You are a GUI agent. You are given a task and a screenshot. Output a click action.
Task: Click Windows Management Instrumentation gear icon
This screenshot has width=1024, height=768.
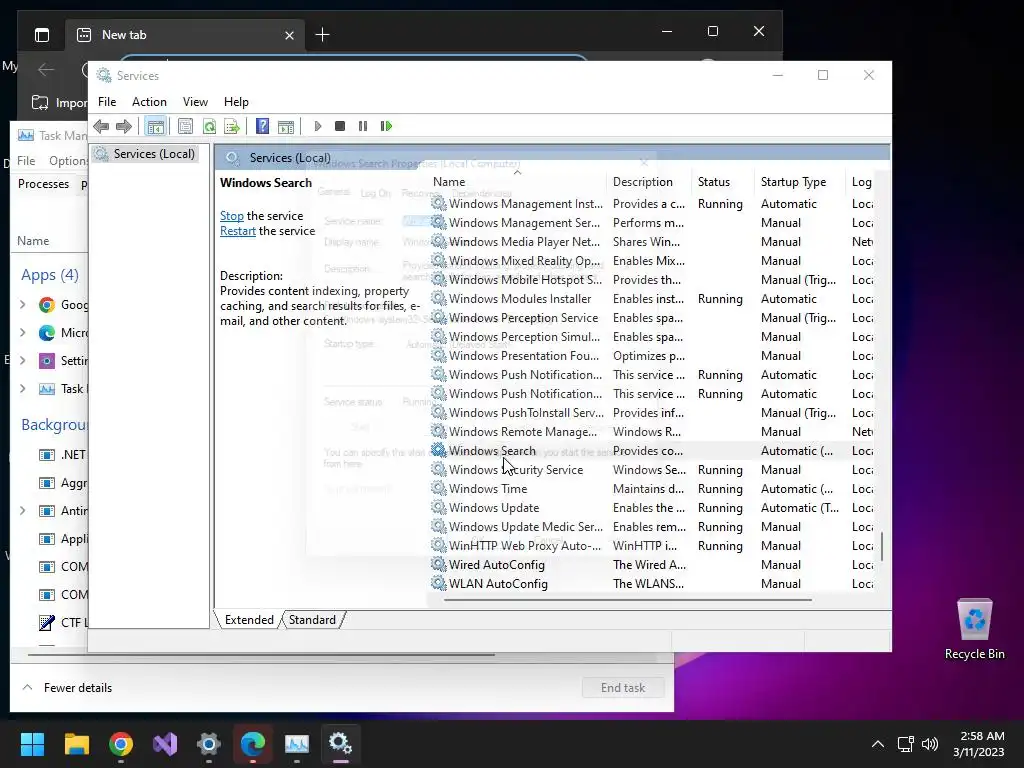click(438, 204)
